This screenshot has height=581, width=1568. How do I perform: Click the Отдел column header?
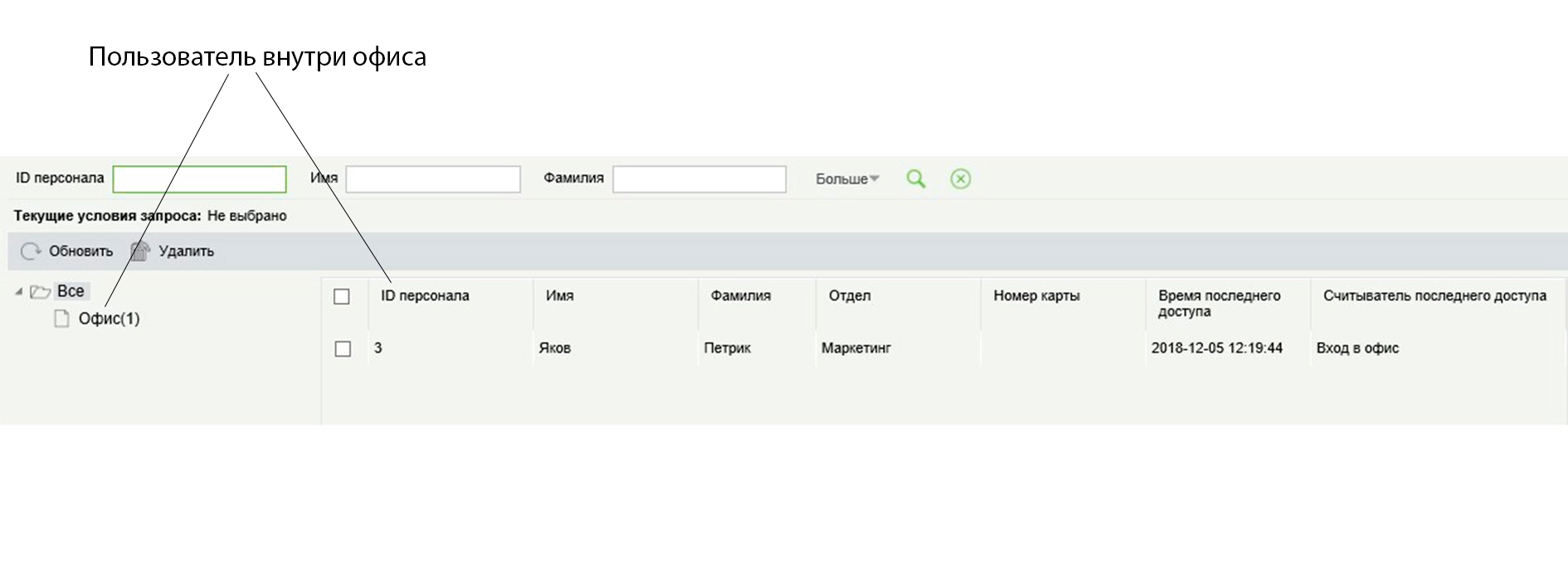point(850,295)
